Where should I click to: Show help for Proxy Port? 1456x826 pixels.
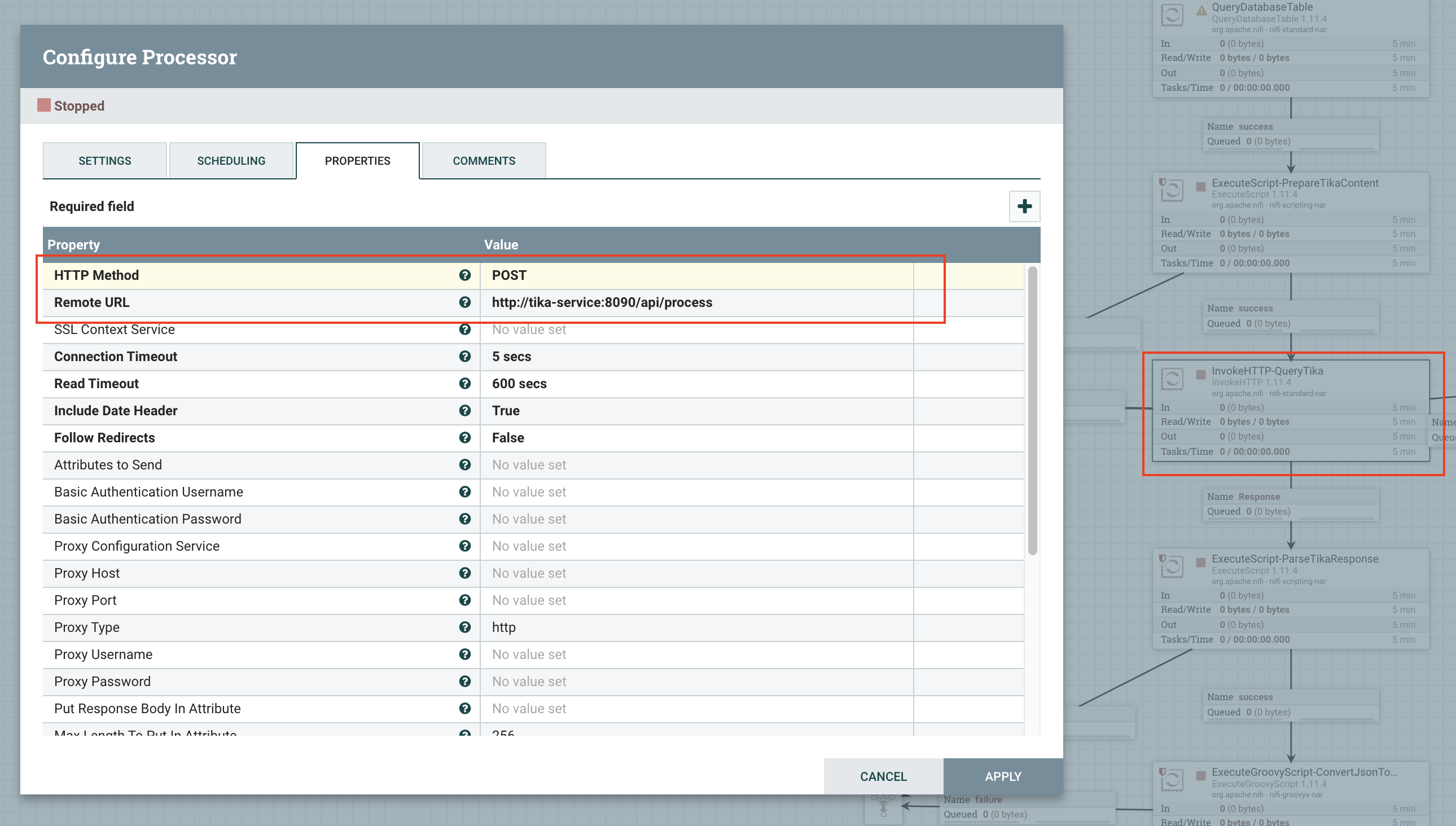(464, 600)
